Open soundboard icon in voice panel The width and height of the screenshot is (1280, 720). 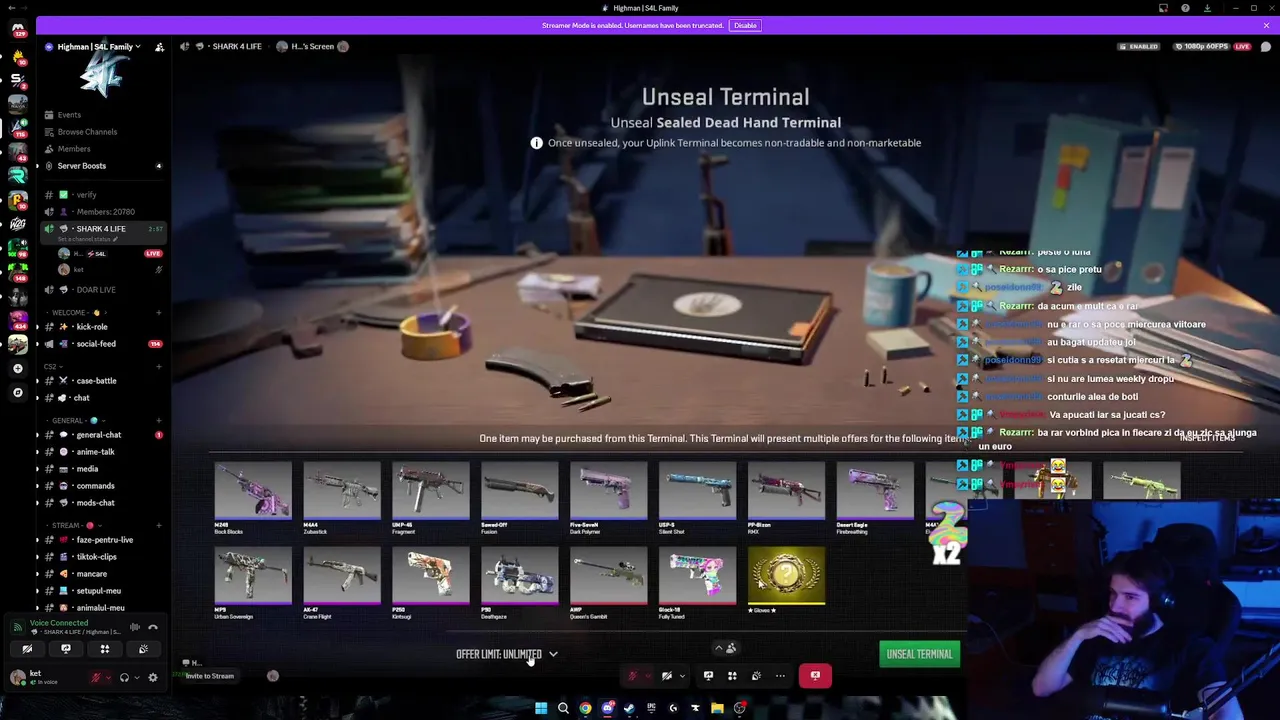(143, 649)
